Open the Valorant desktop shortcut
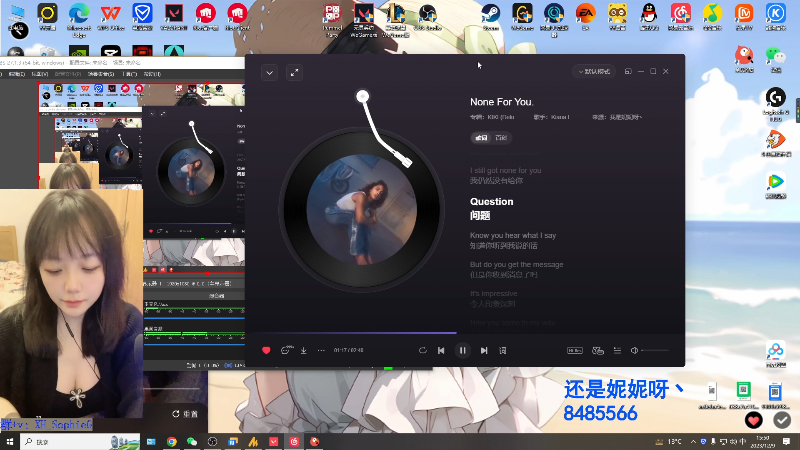 click(174, 17)
